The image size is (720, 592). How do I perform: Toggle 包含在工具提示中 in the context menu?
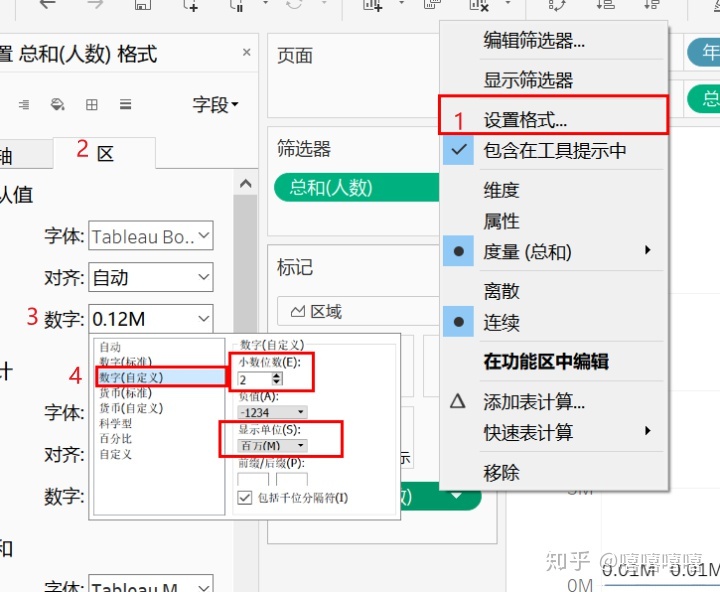click(x=553, y=150)
